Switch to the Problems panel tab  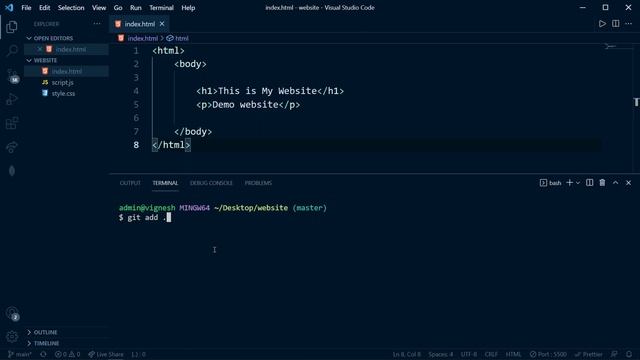(258, 183)
